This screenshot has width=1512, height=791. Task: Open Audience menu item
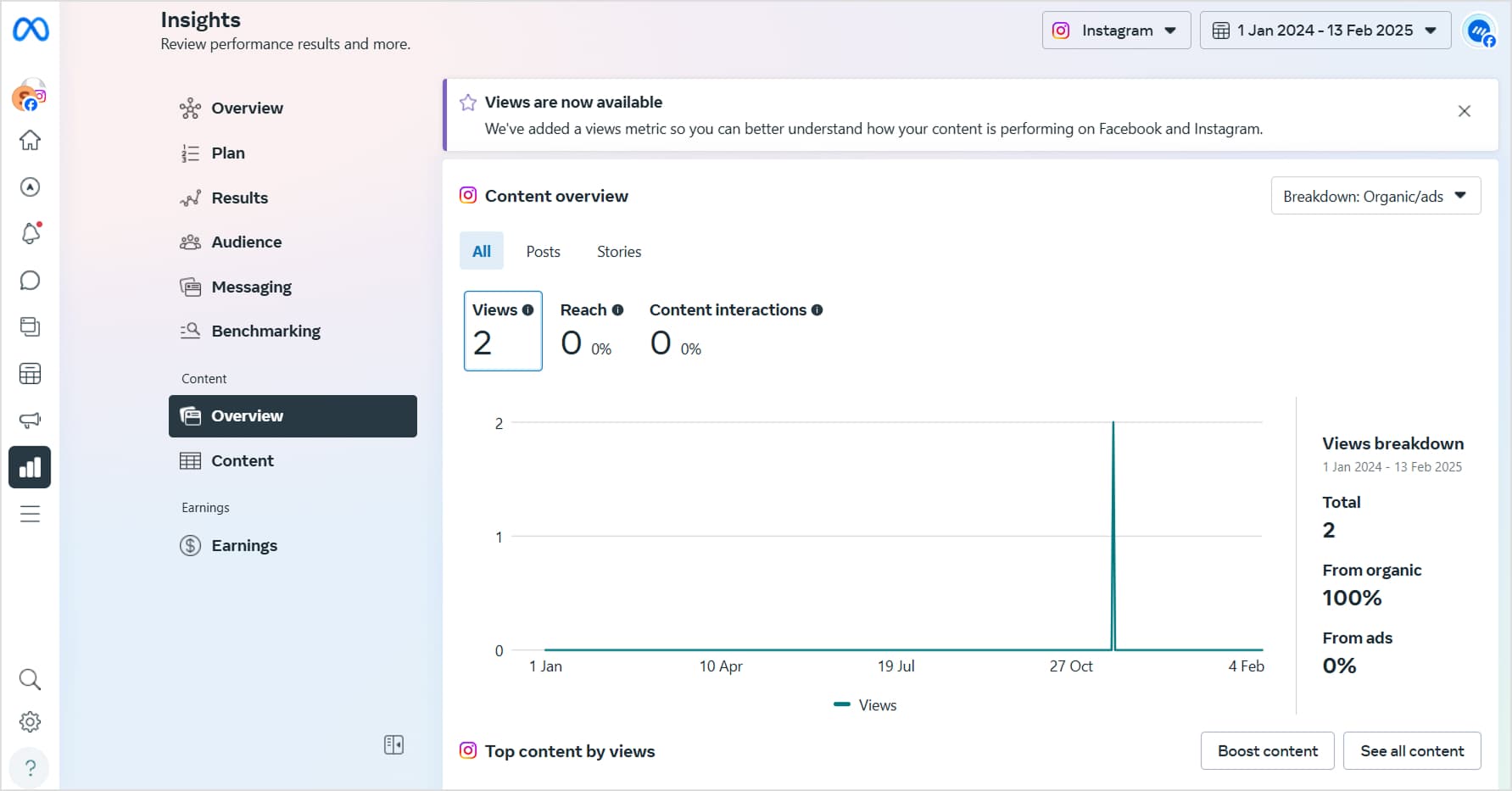coord(293,242)
